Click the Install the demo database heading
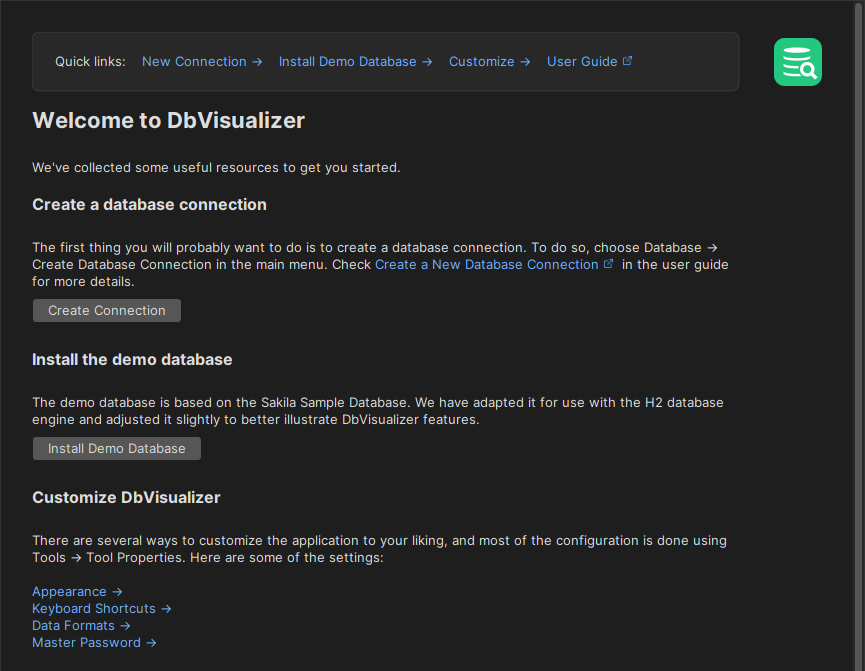865x671 pixels. tap(132, 360)
